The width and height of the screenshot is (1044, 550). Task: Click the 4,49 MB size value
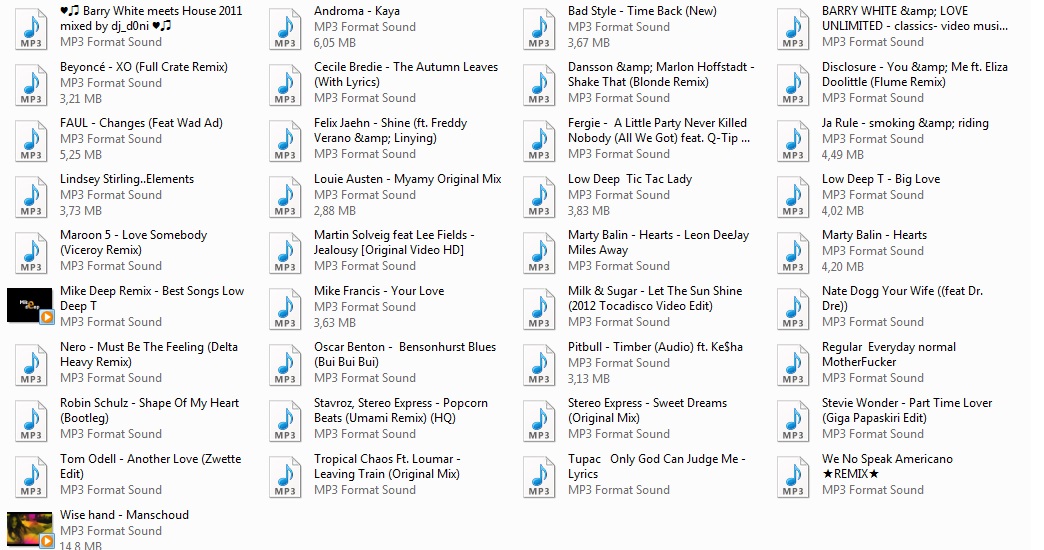pyautogui.click(x=842, y=154)
